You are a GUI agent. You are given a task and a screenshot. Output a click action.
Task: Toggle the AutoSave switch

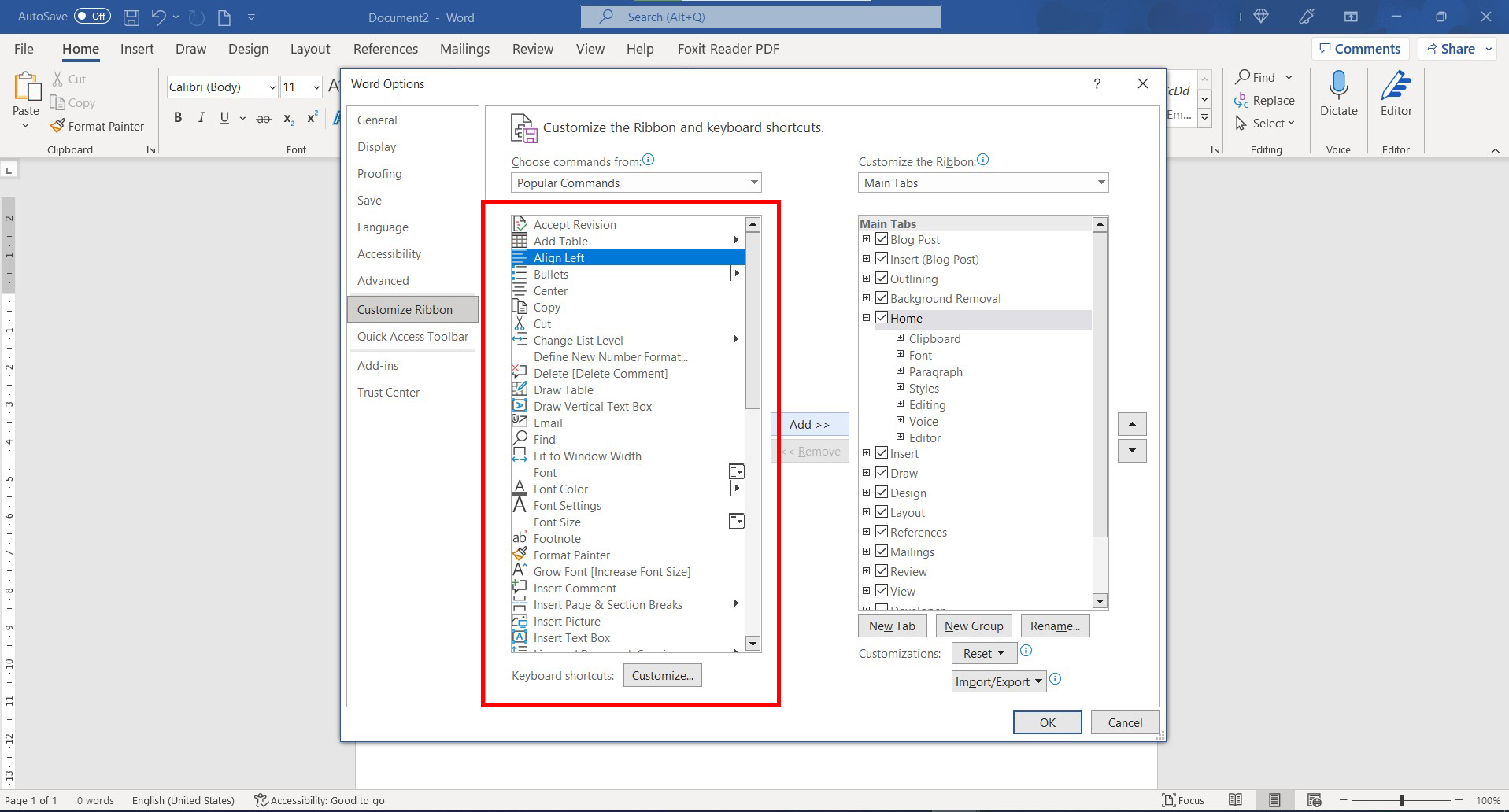tap(92, 16)
